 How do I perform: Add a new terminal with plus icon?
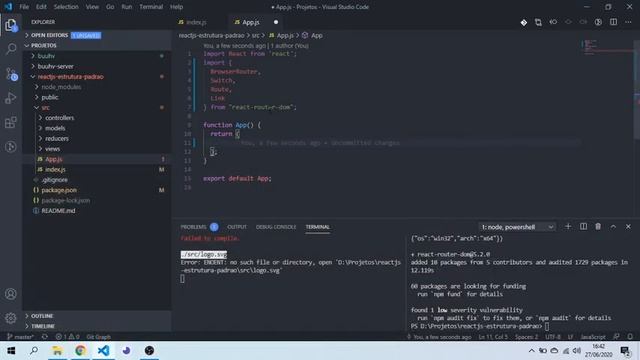tap(568, 227)
